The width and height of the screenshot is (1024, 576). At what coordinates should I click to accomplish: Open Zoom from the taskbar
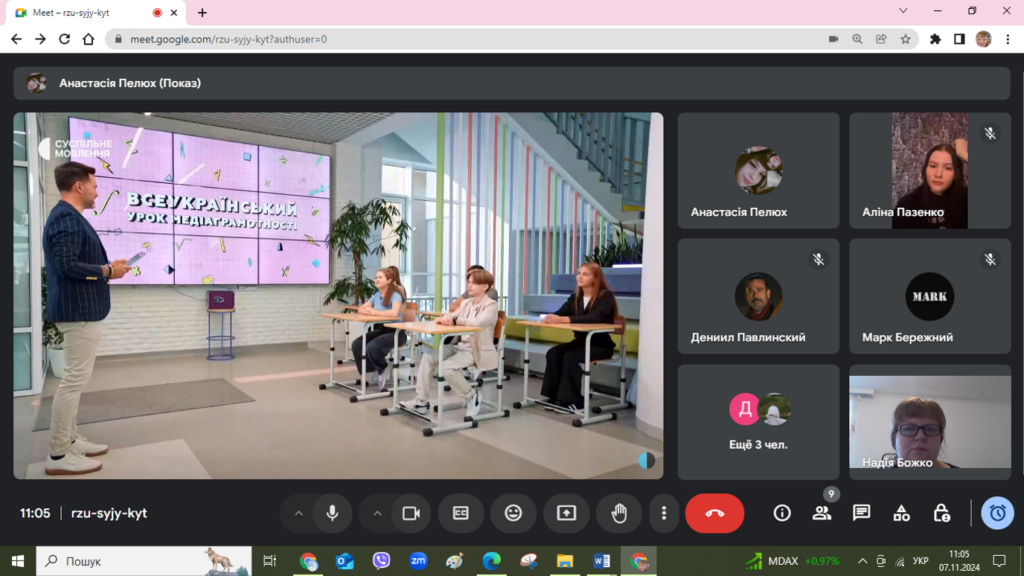[418, 561]
